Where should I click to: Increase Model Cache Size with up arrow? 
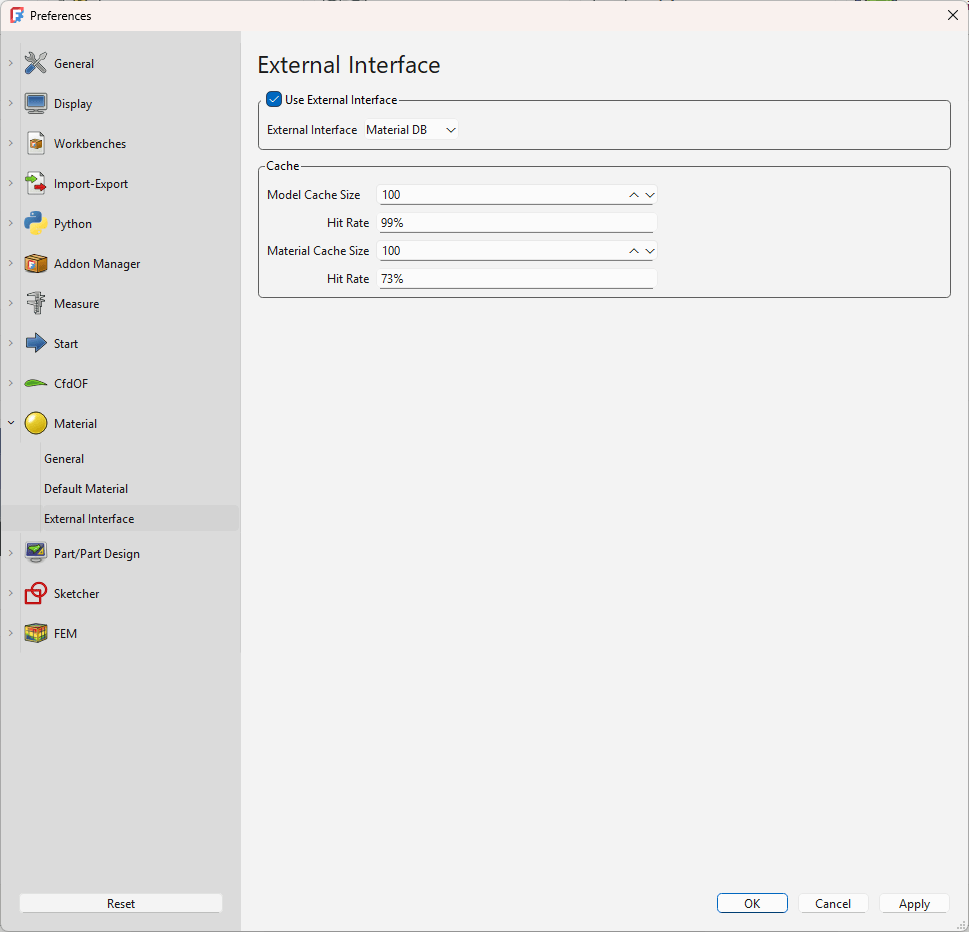[633, 195]
